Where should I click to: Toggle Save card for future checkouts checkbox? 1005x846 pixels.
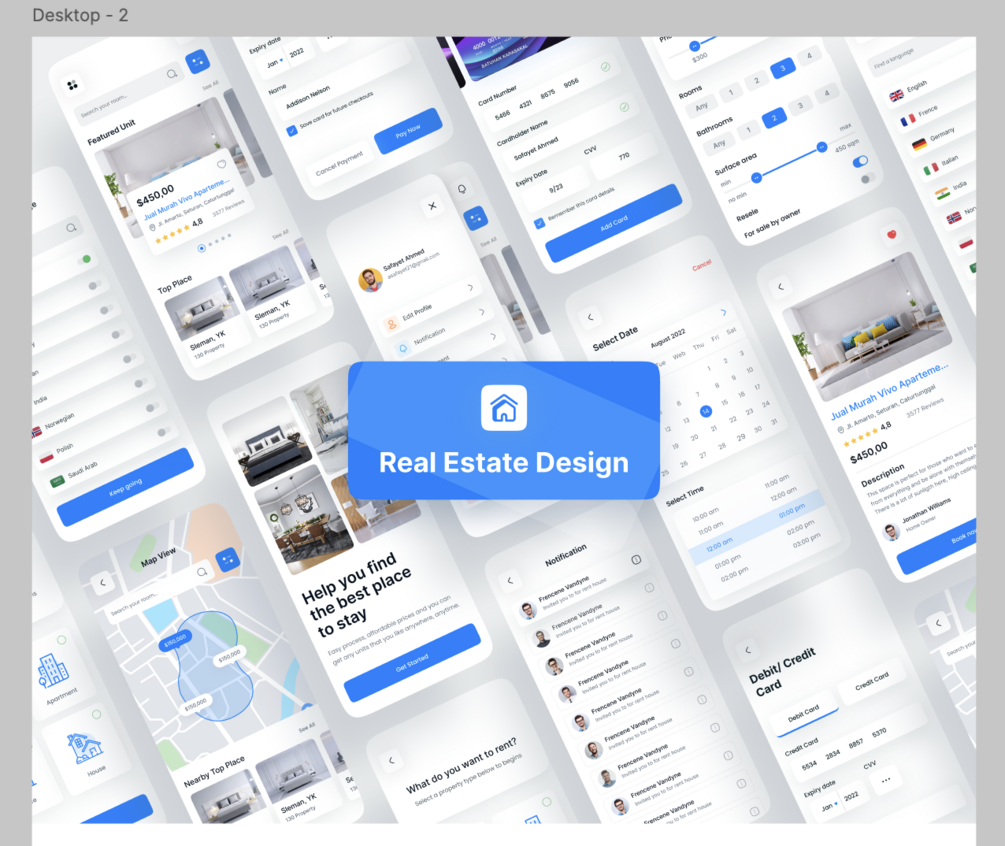point(292,131)
